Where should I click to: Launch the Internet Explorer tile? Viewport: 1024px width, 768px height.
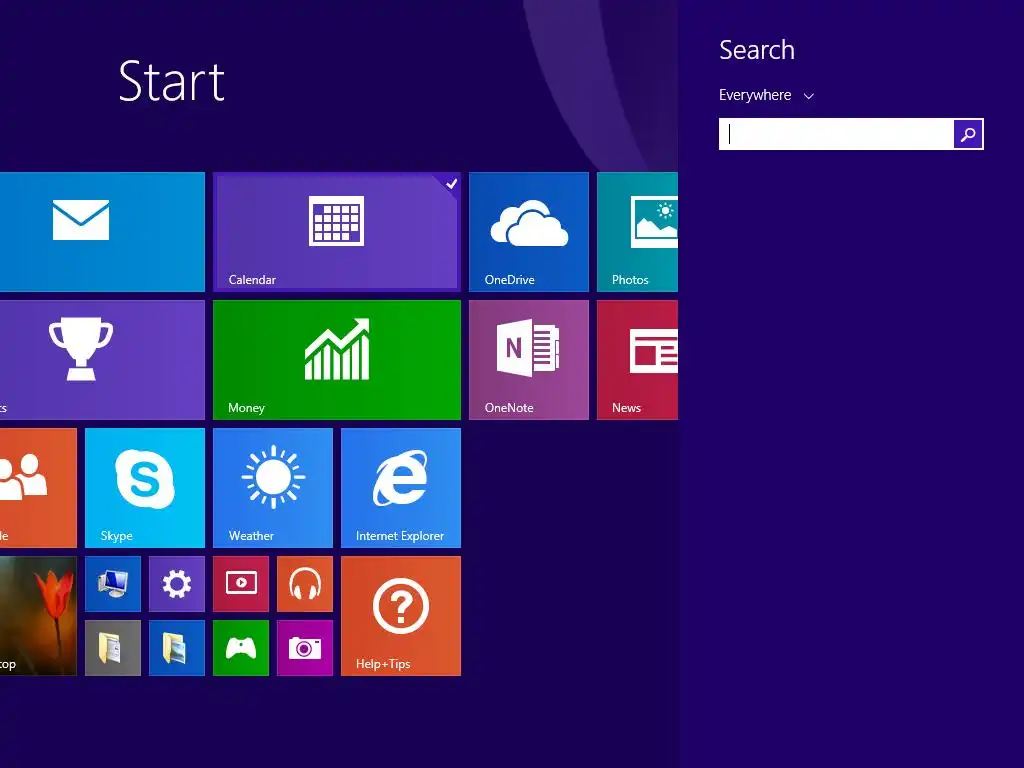[401, 488]
